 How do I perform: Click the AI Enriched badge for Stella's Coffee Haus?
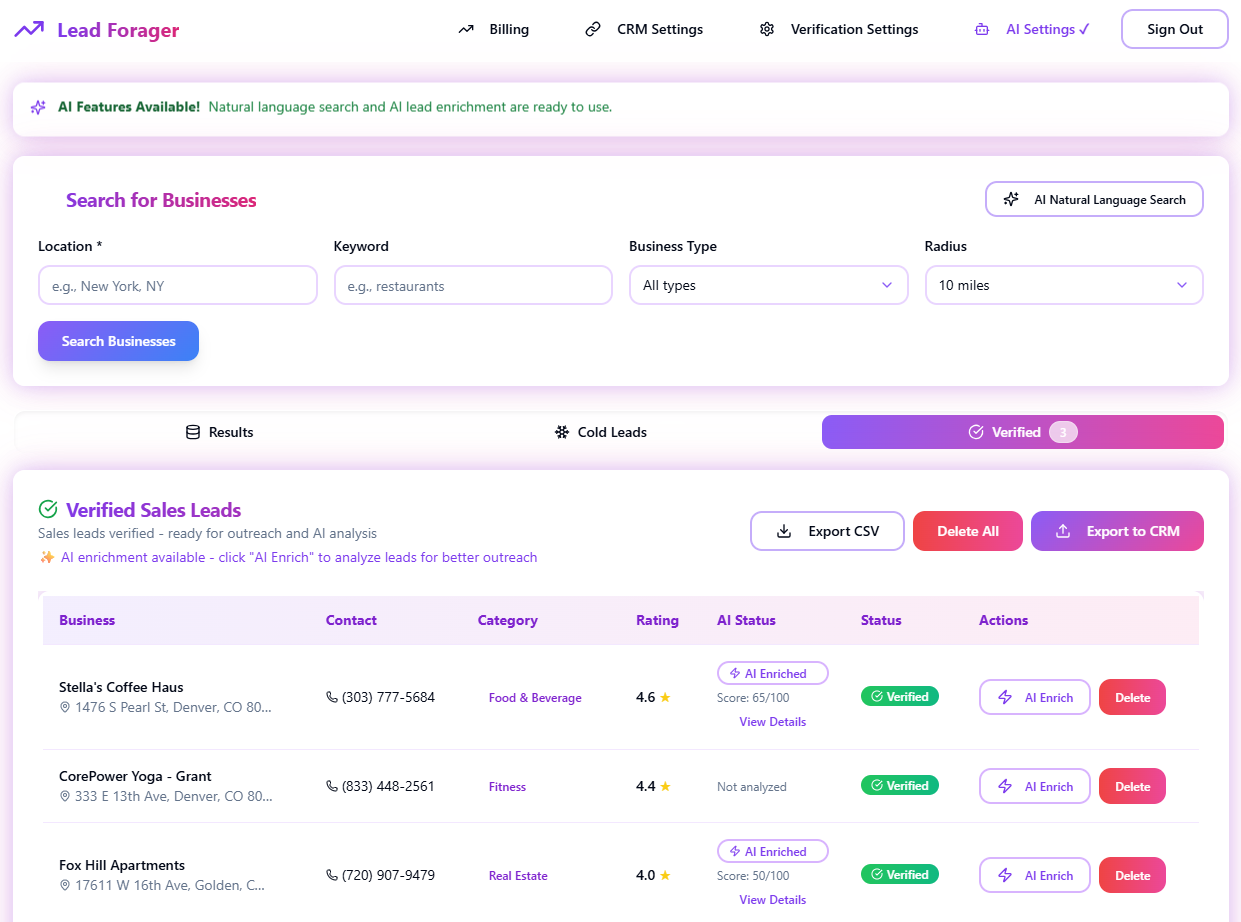click(x=772, y=673)
